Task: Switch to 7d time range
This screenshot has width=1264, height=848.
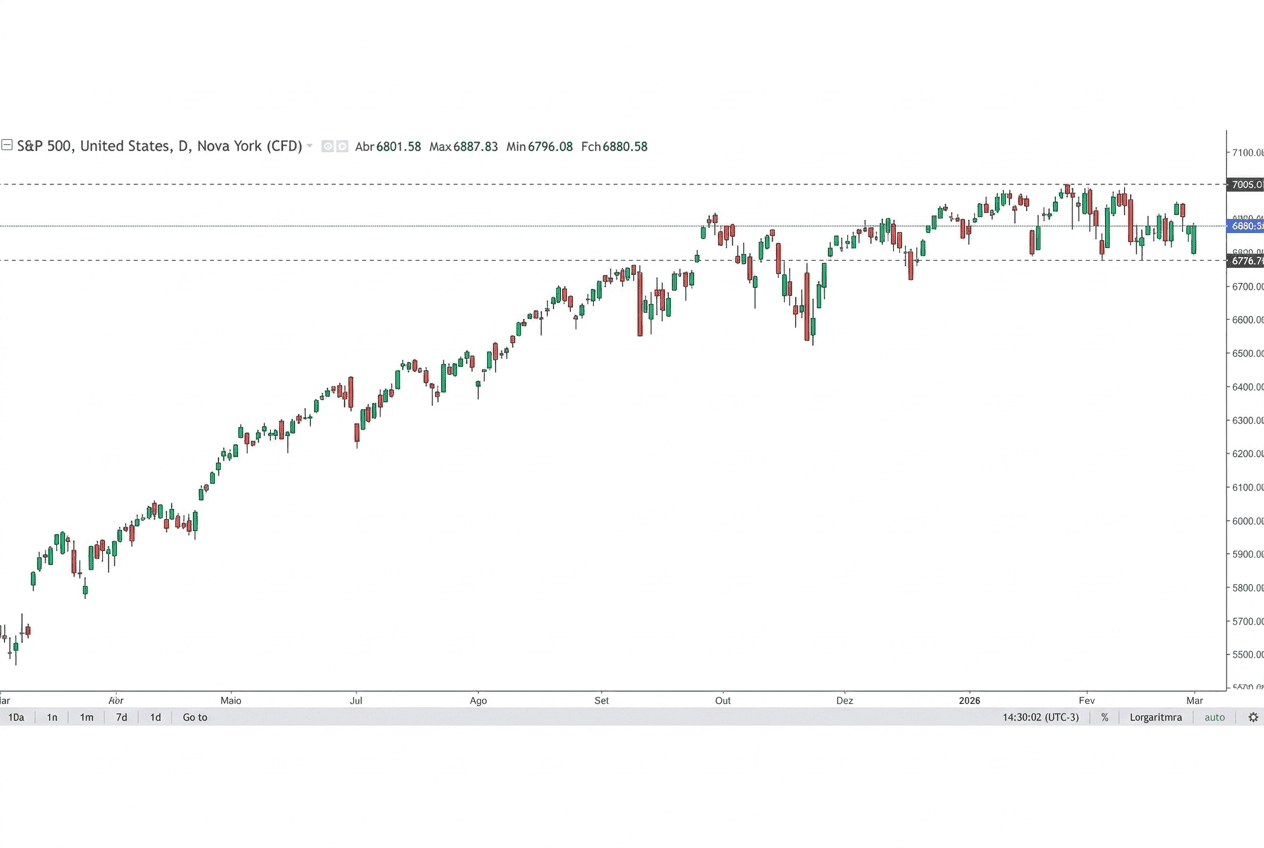Action: tap(121, 717)
